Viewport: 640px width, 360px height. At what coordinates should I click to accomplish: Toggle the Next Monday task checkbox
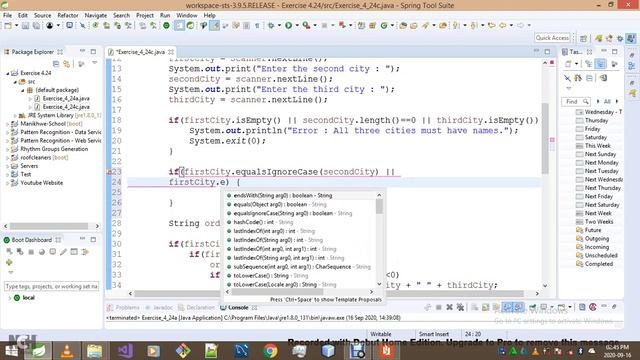point(579,163)
